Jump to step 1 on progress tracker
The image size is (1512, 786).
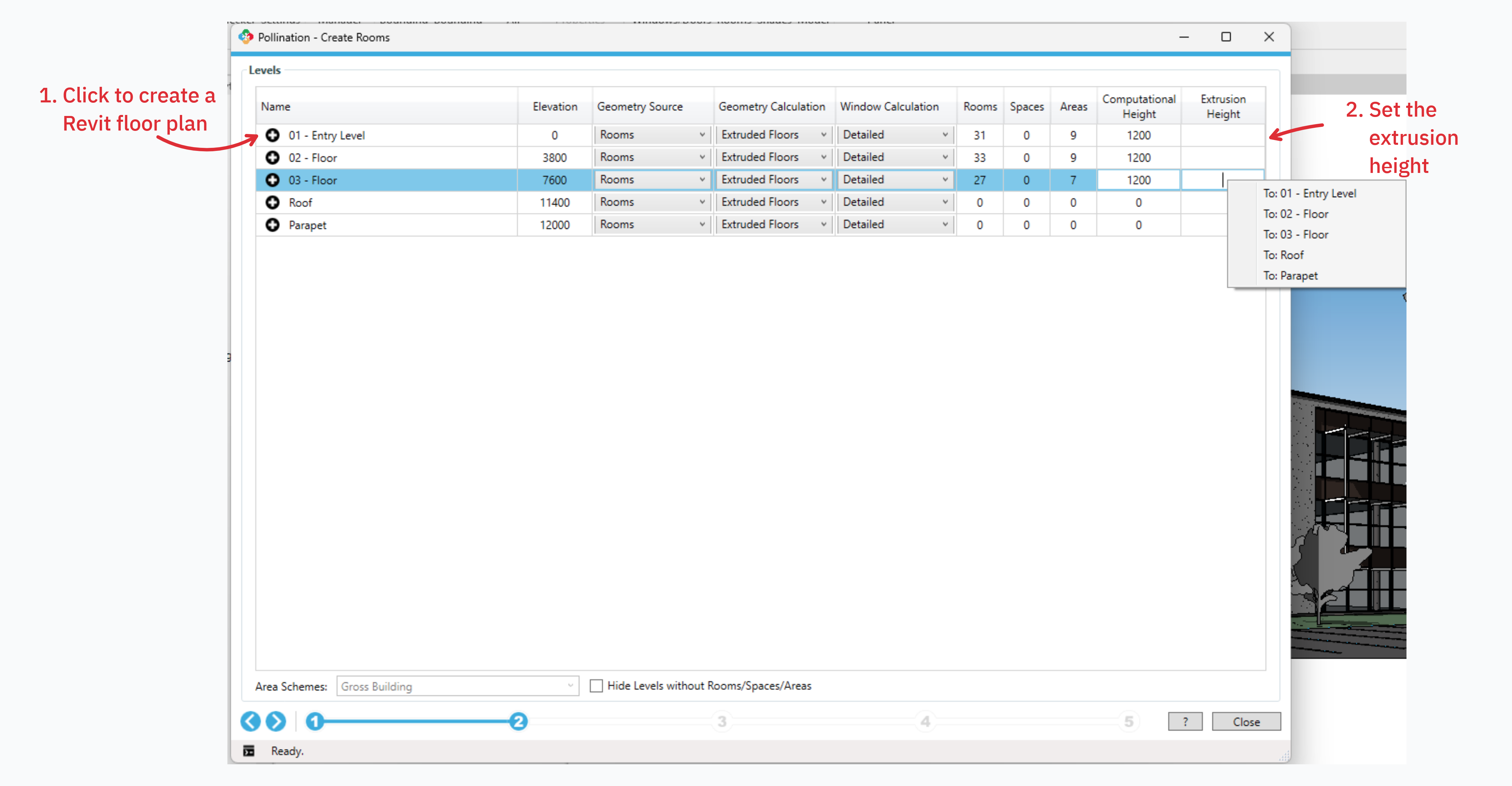tap(315, 721)
